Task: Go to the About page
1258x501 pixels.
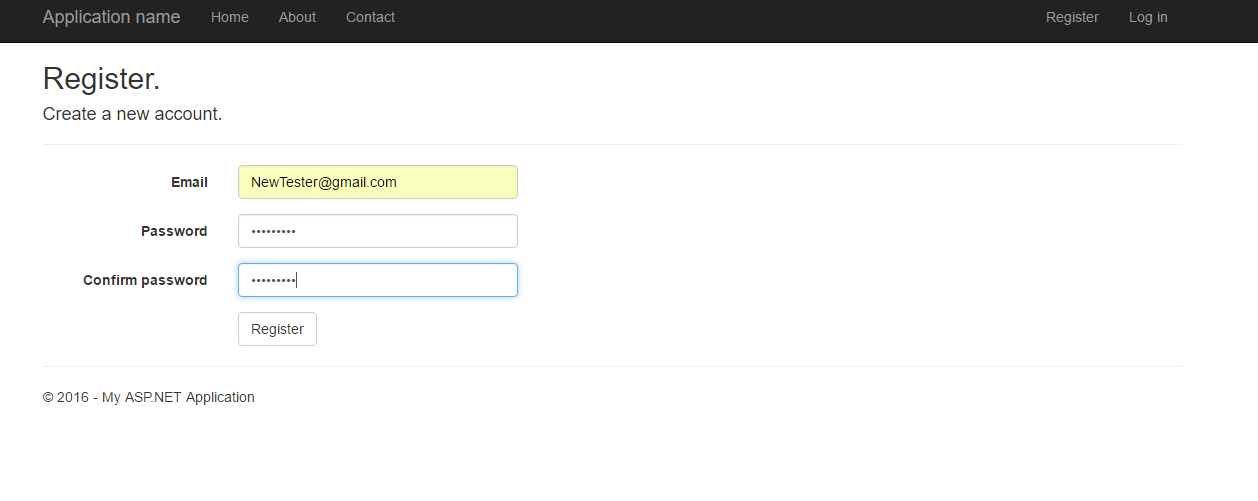Action: tap(297, 17)
